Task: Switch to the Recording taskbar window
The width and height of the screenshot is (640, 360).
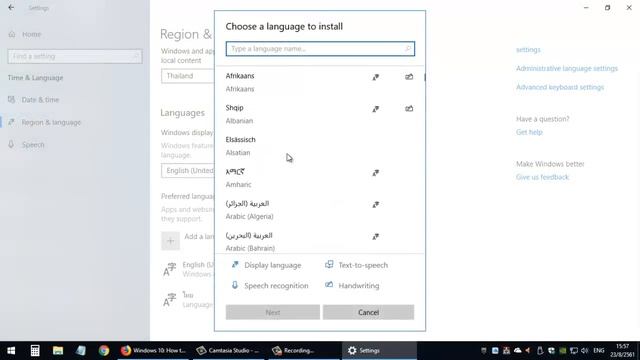Action: pos(304,351)
